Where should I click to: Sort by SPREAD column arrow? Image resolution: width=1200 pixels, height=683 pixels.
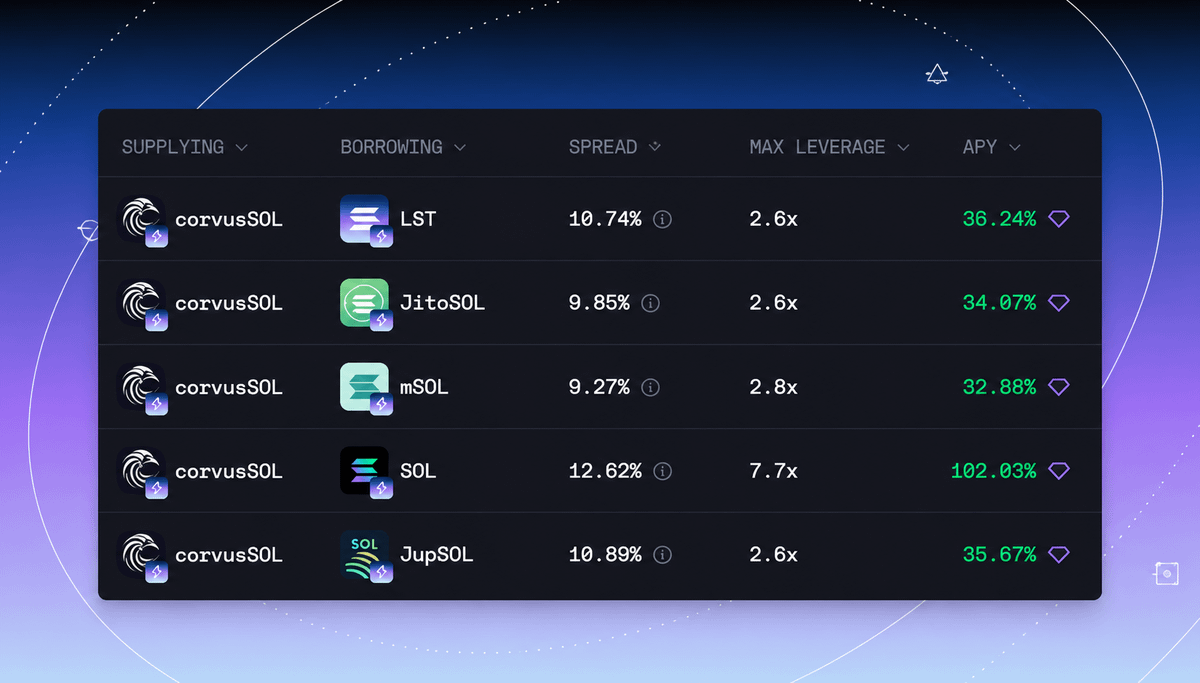(x=655, y=147)
